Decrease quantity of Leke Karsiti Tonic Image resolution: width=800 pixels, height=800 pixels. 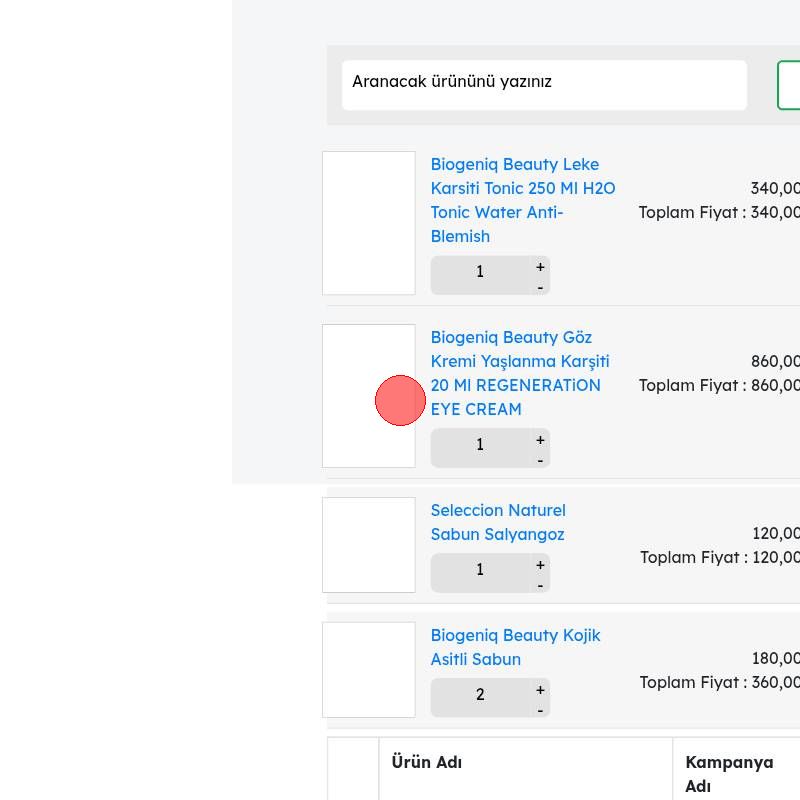coord(540,287)
